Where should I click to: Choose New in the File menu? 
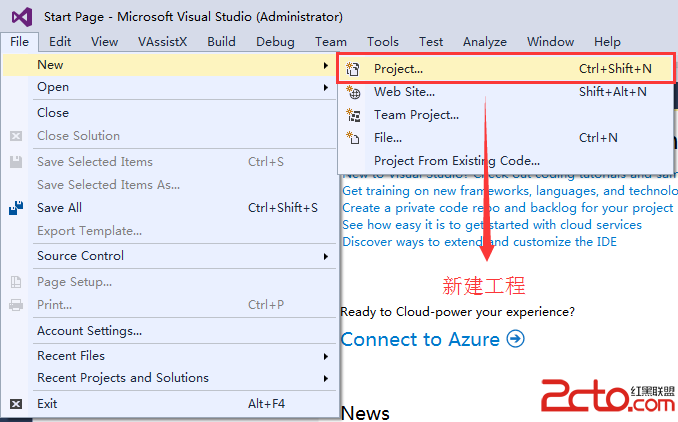[x=169, y=65]
